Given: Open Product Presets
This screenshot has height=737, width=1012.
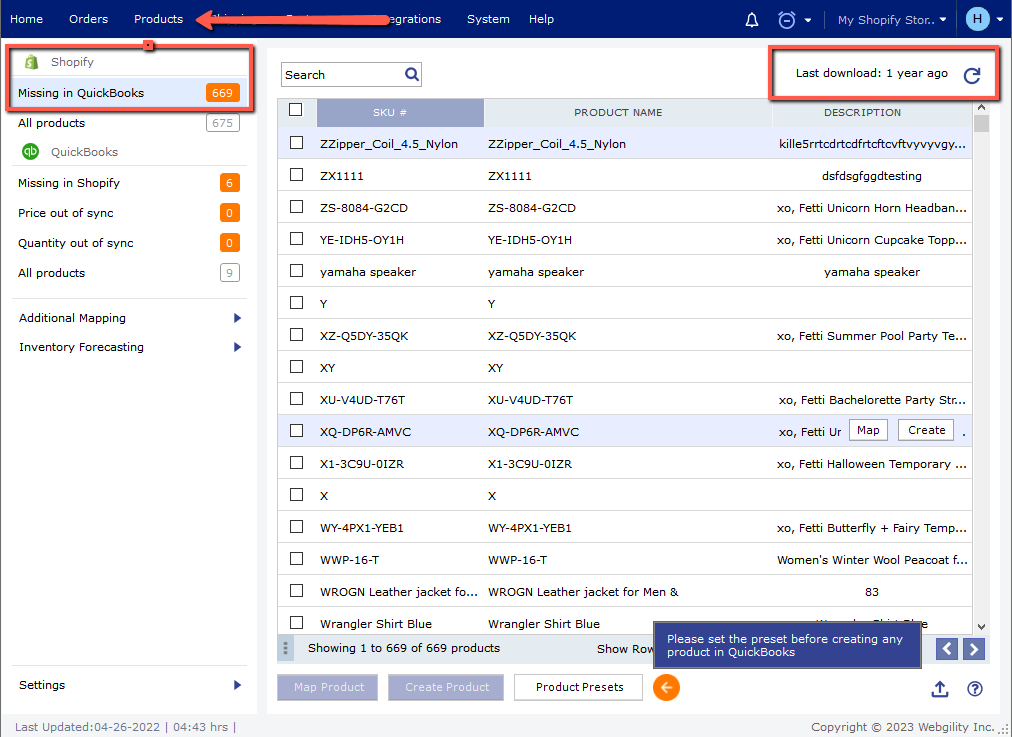Looking at the screenshot, I should coord(579,687).
